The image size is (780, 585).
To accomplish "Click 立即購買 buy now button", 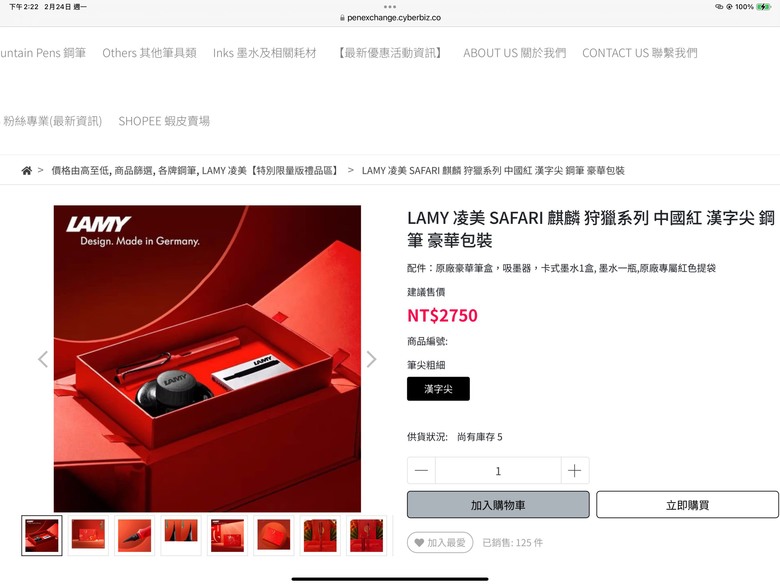I will tap(687, 505).
